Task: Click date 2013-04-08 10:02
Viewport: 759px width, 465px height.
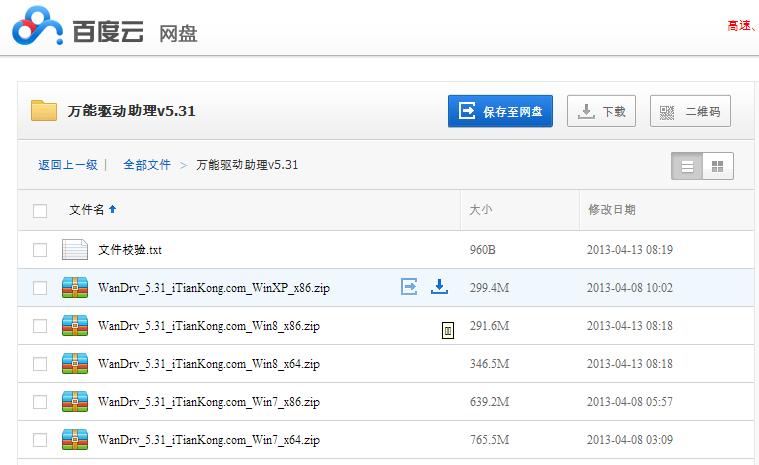Action: (x=630, y=288)
